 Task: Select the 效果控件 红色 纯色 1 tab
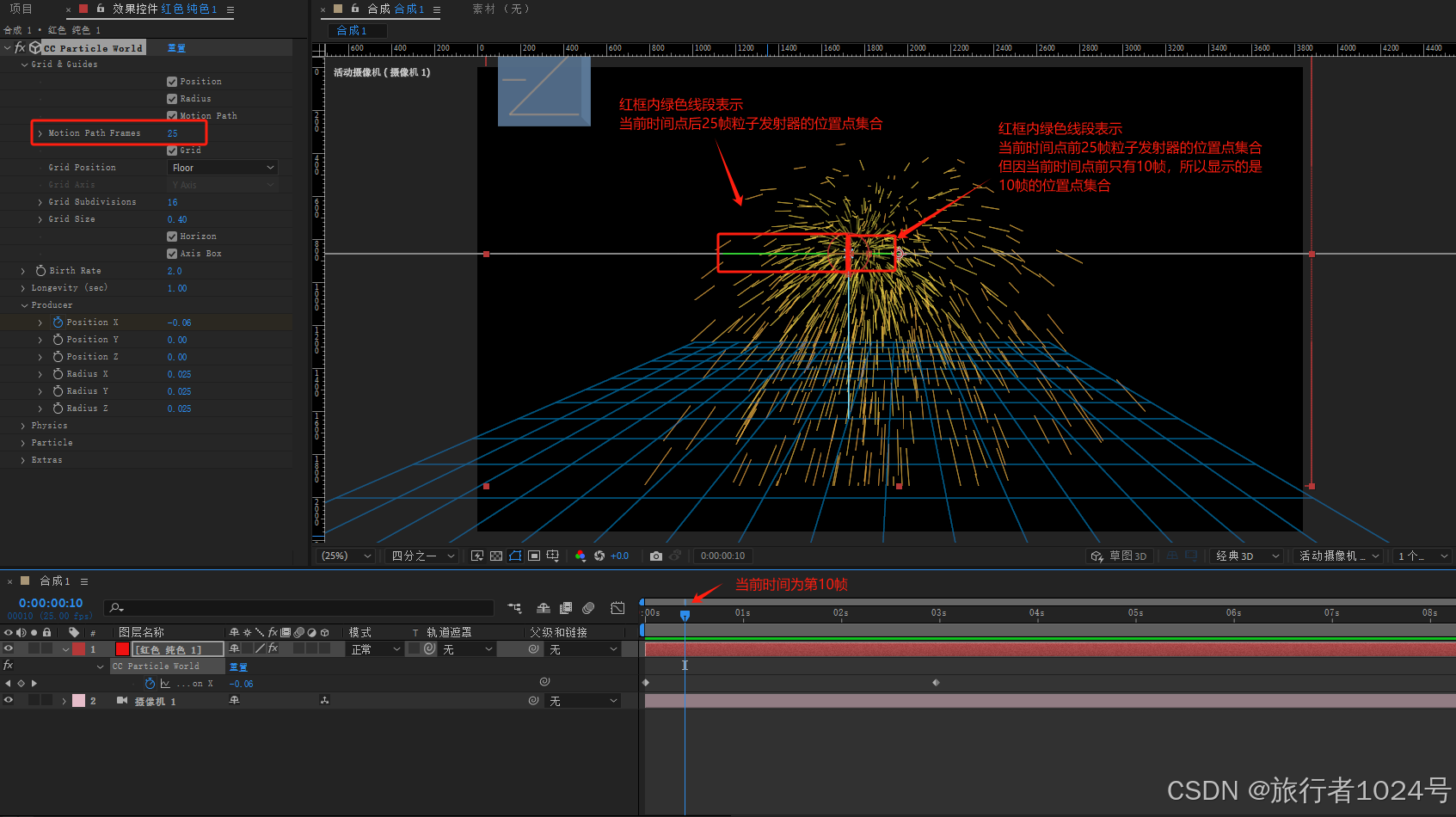click(x=164, y=9)
